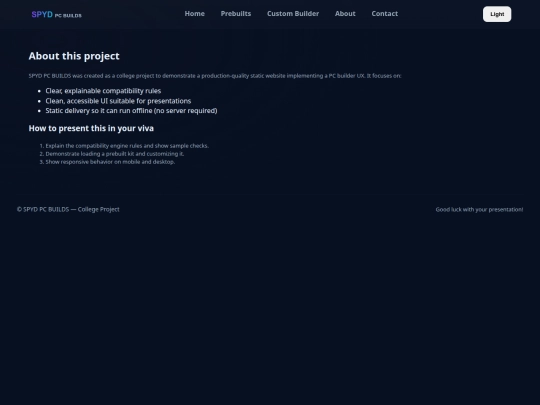Open the Contact page
Screen dimensions: 540x405
click(385, 14)
